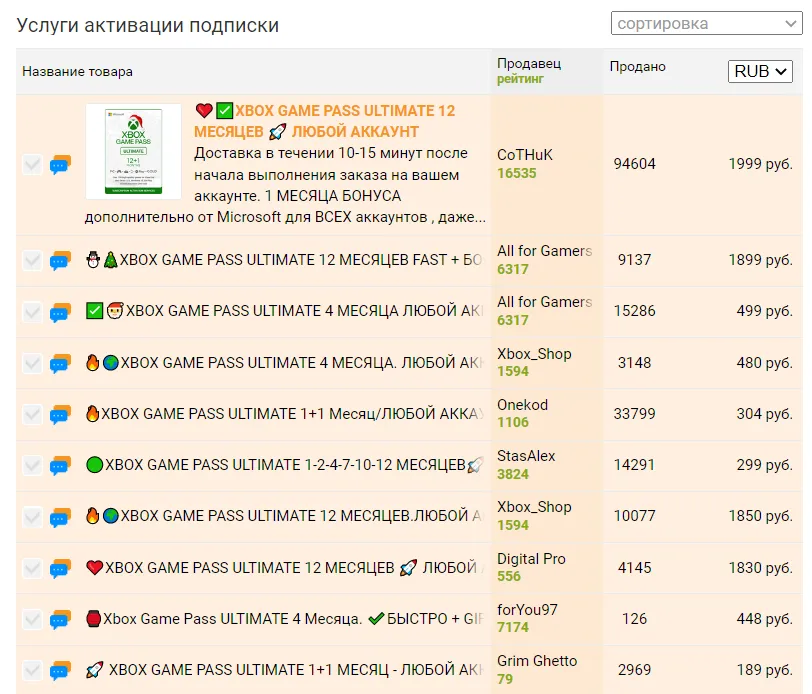Click sold count 94604

(x=634, y=164)
